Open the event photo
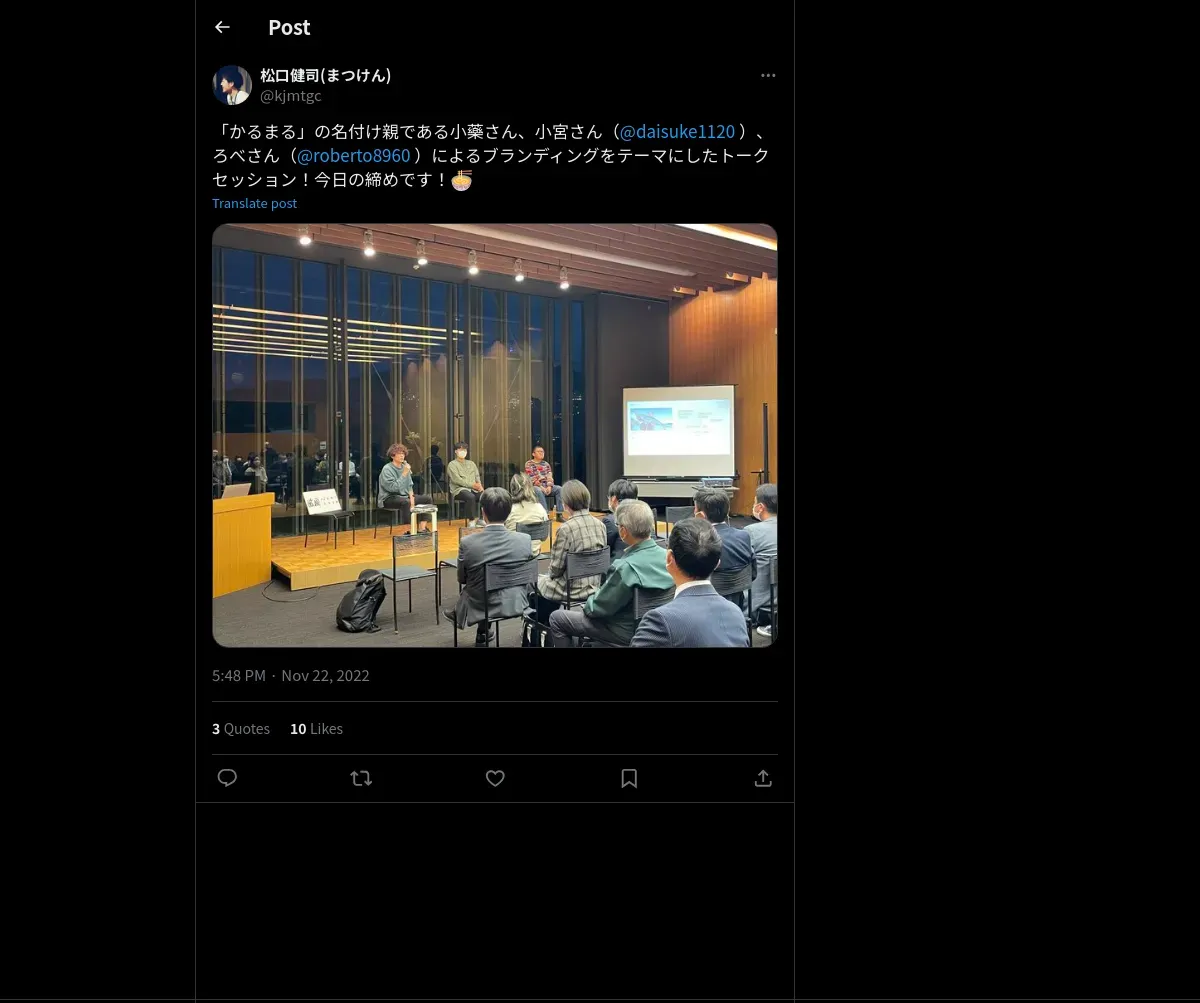This screenshot has width=1200, height=1003. coord(495,435)
